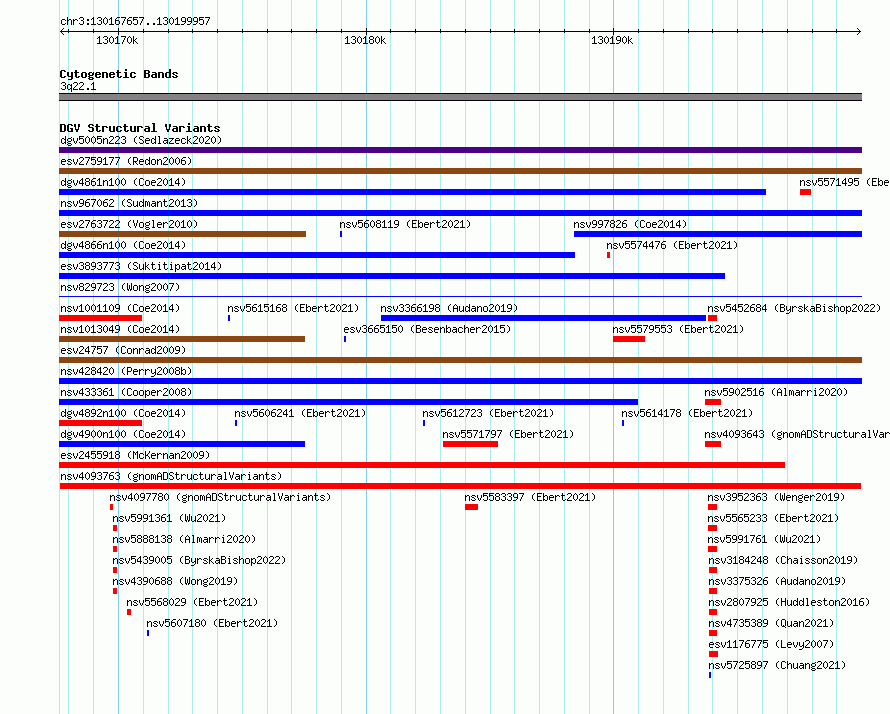Click the 130180k ruler position label
The image size is (890, 714).
click(365, 40)
